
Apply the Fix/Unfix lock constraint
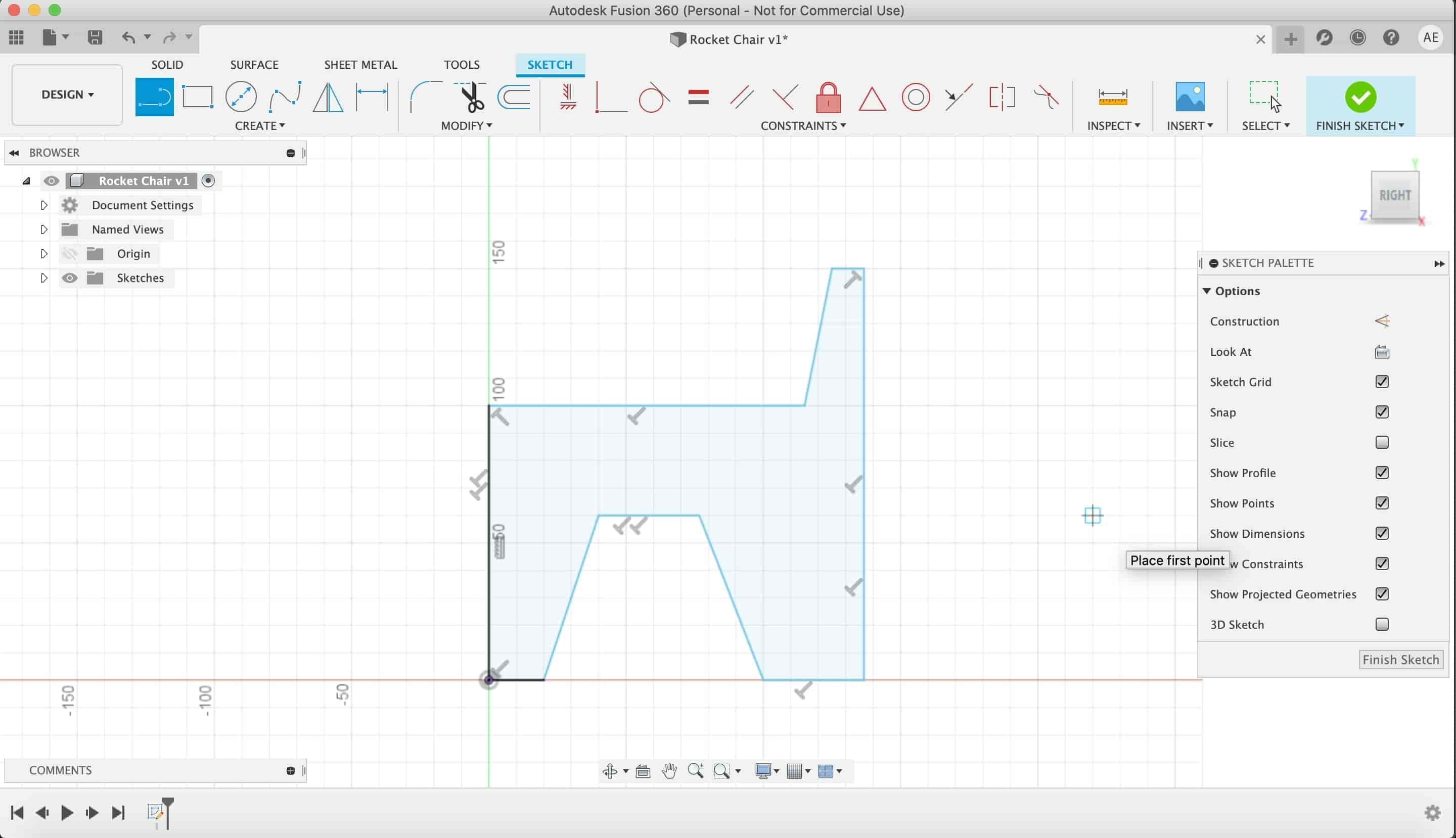point(829,97)
